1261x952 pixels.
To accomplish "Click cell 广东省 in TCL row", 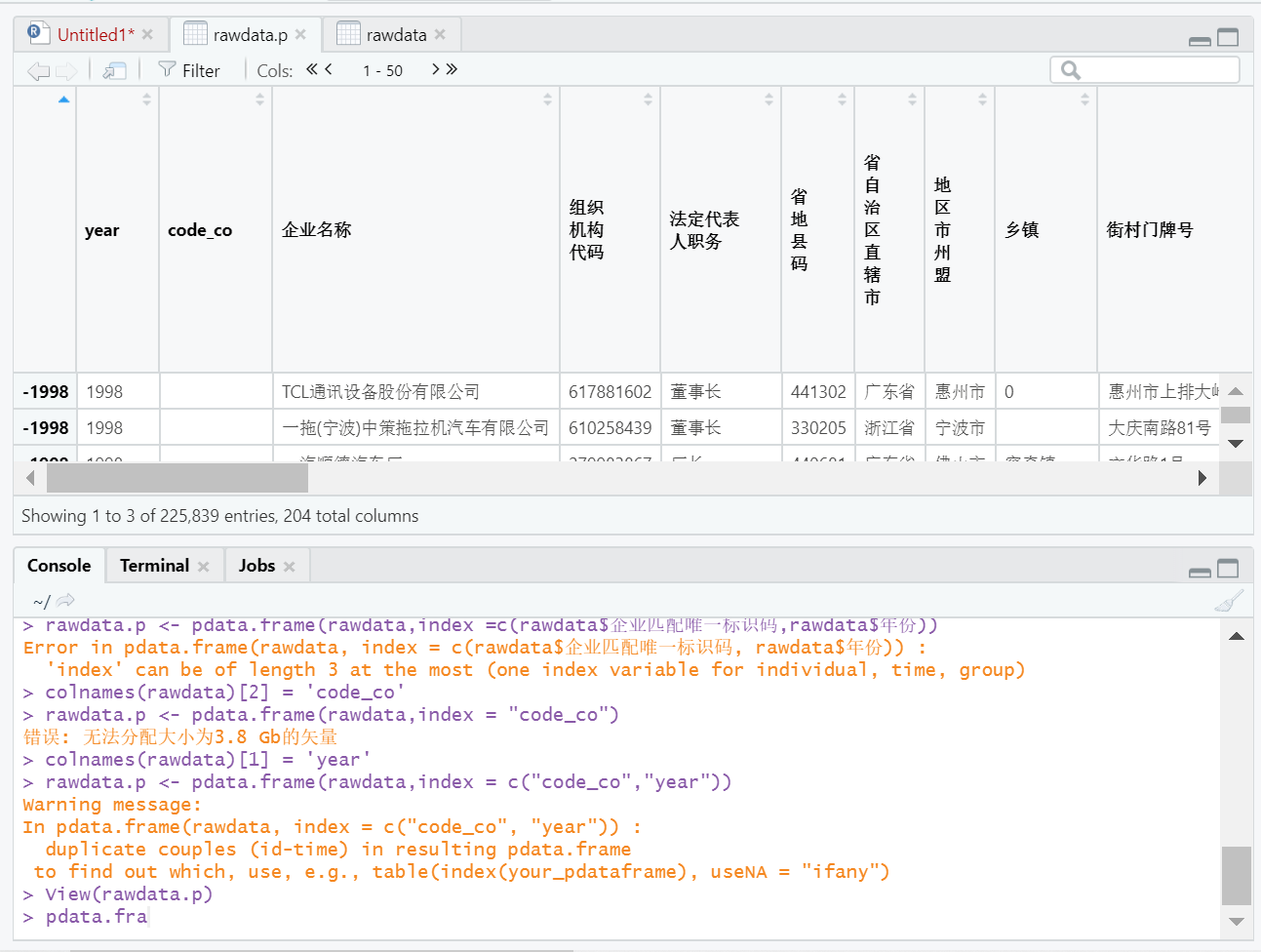I will point(889,391).
